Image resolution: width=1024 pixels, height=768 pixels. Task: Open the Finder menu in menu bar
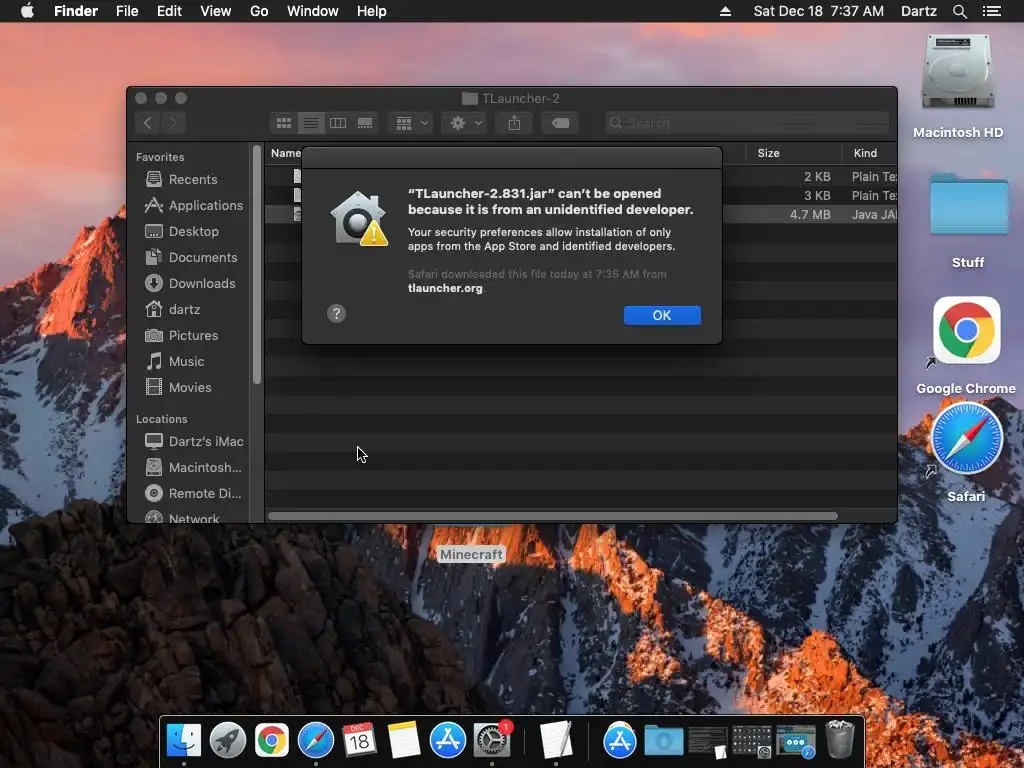point(76,11)
